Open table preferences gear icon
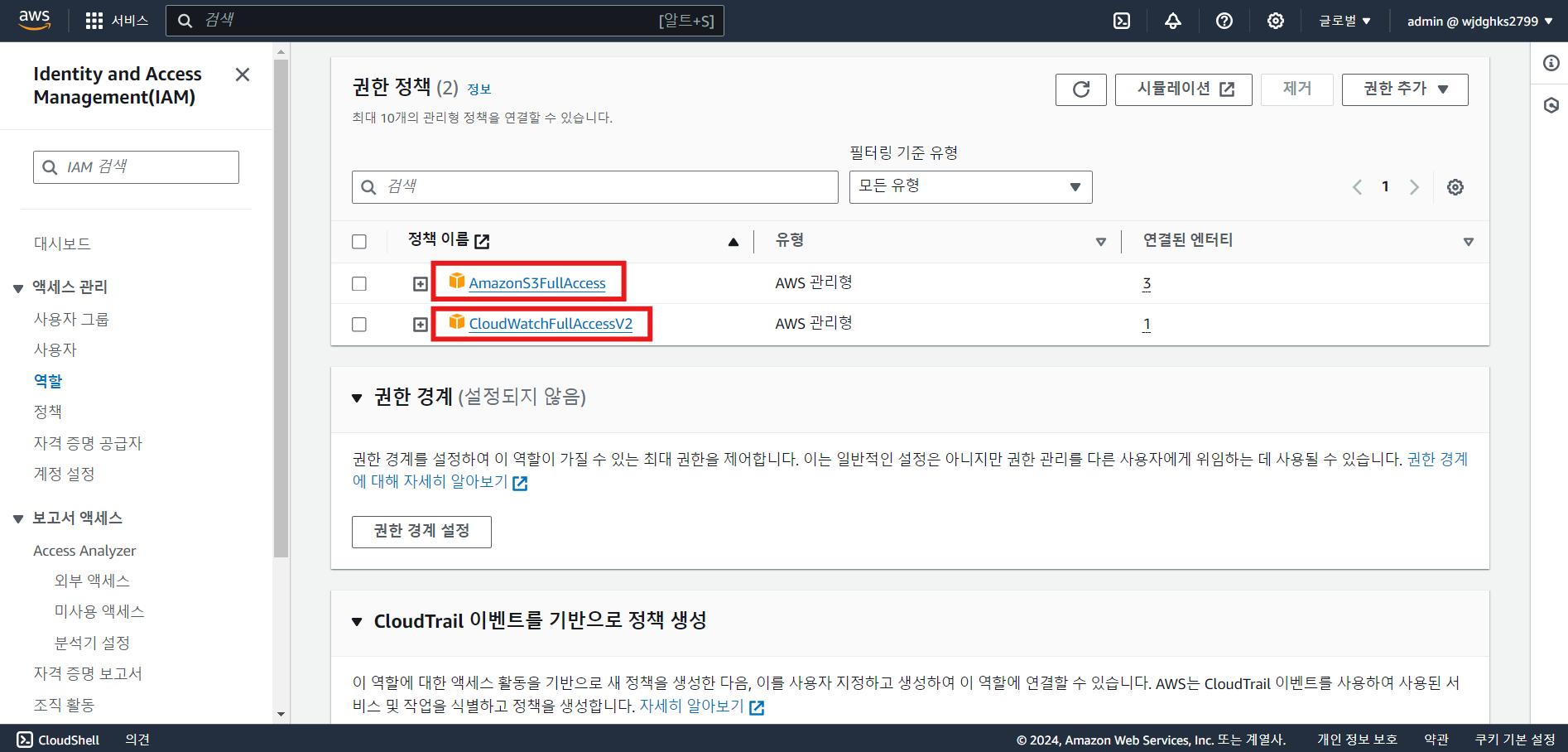 coord(1455,187)
